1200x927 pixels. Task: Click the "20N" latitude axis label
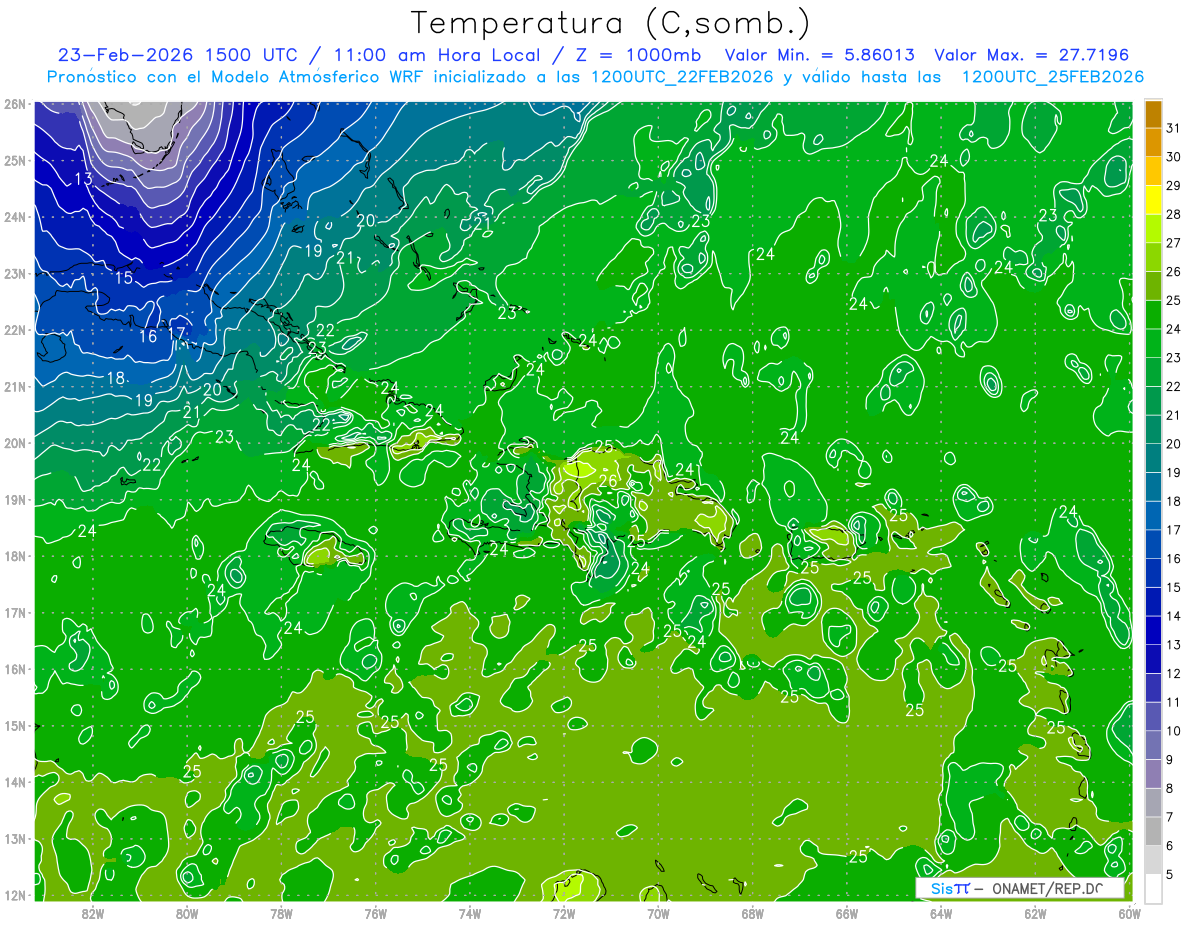[x=14, y=443]
